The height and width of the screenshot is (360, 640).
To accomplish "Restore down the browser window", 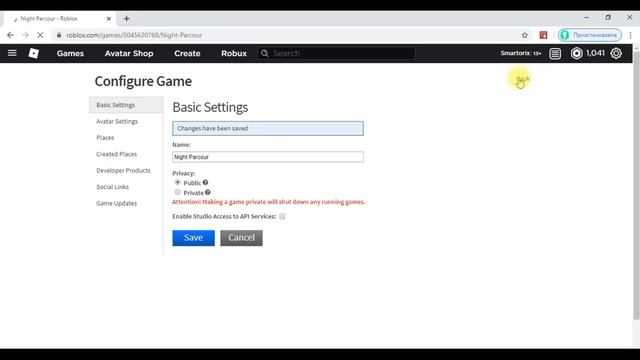I will click(x=608, y=18).
